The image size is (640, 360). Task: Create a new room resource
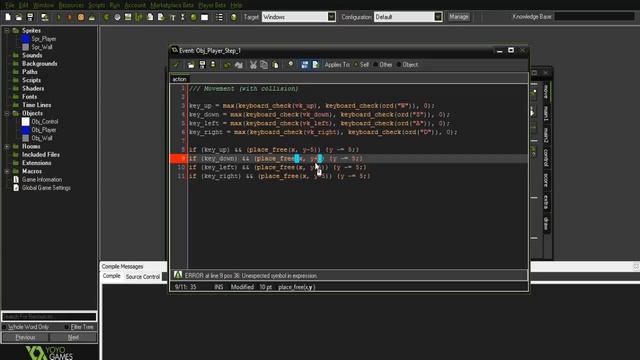click(x=204, y=17)
